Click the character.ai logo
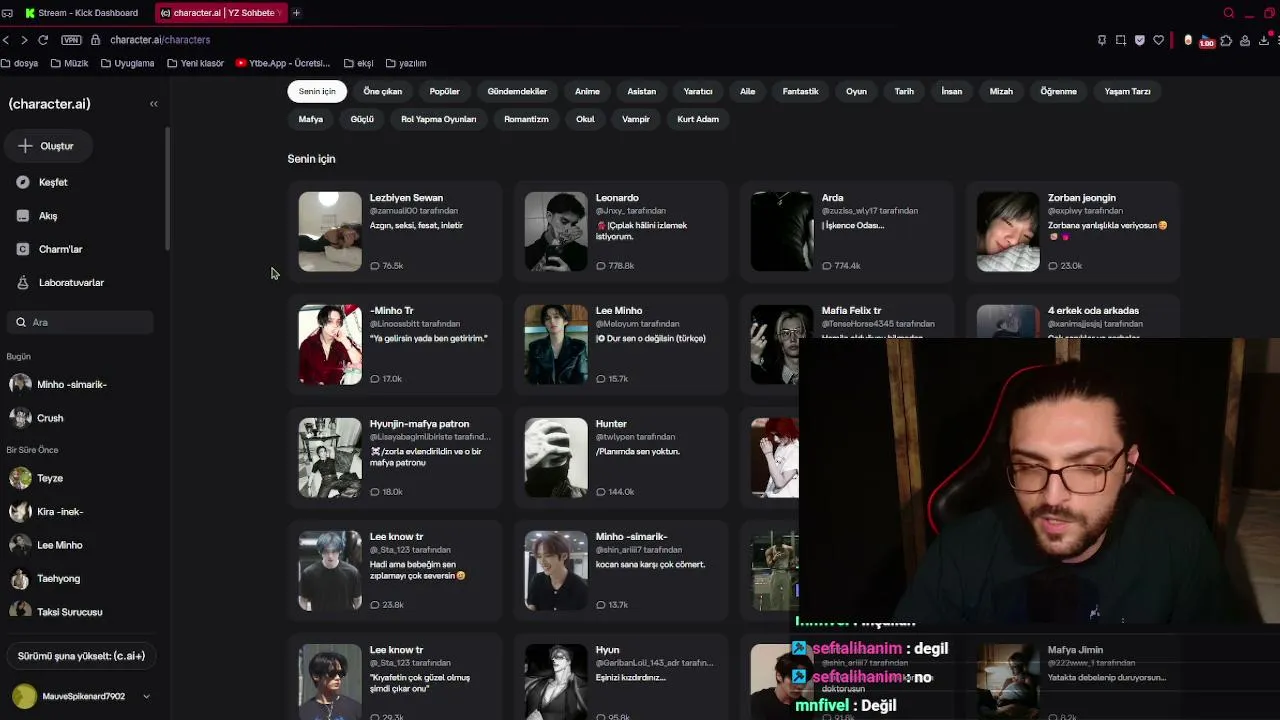This screenshot has width=1280, height=720. pos(49,104)
